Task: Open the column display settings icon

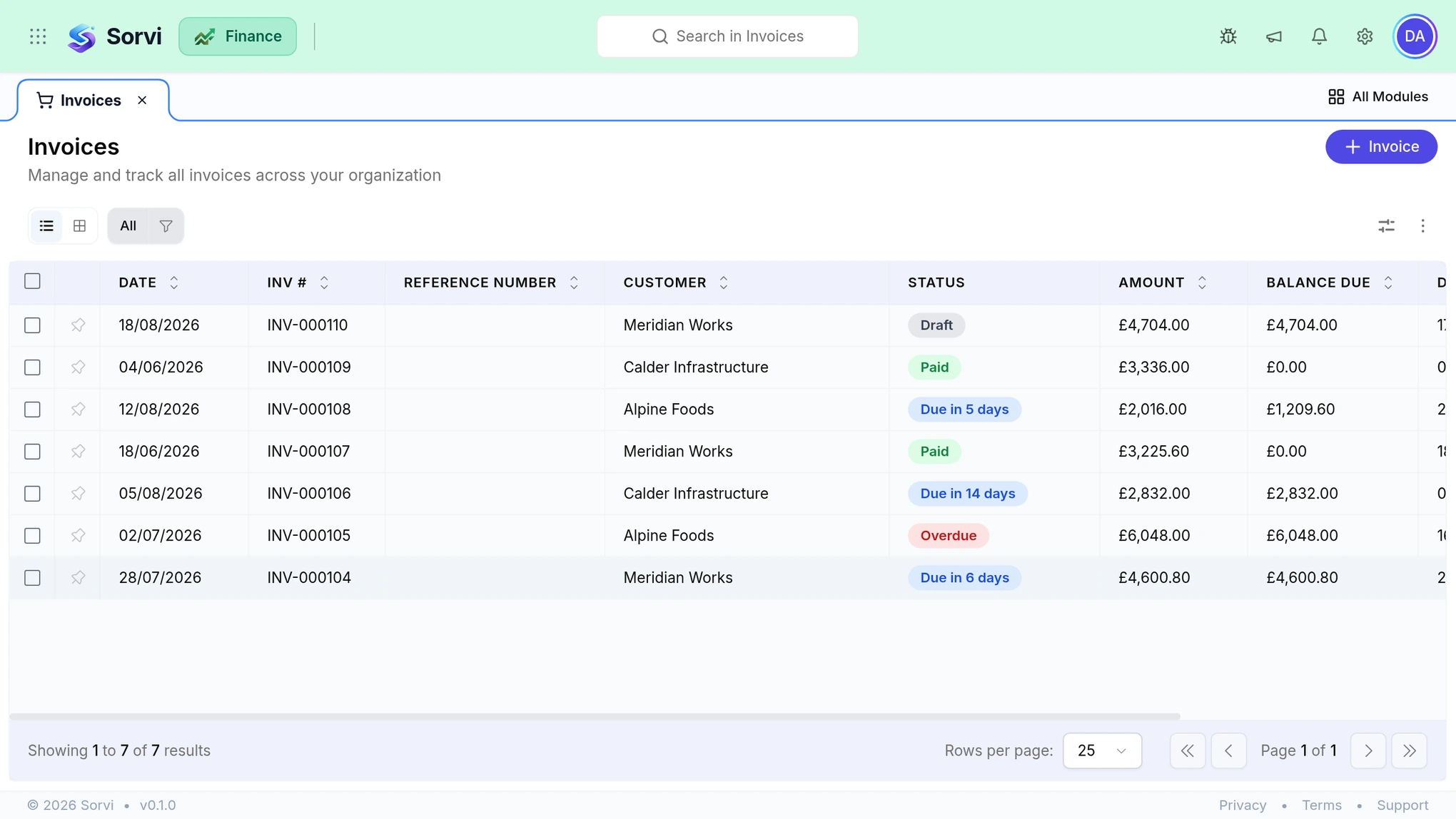Action: tap(1386, 226)
